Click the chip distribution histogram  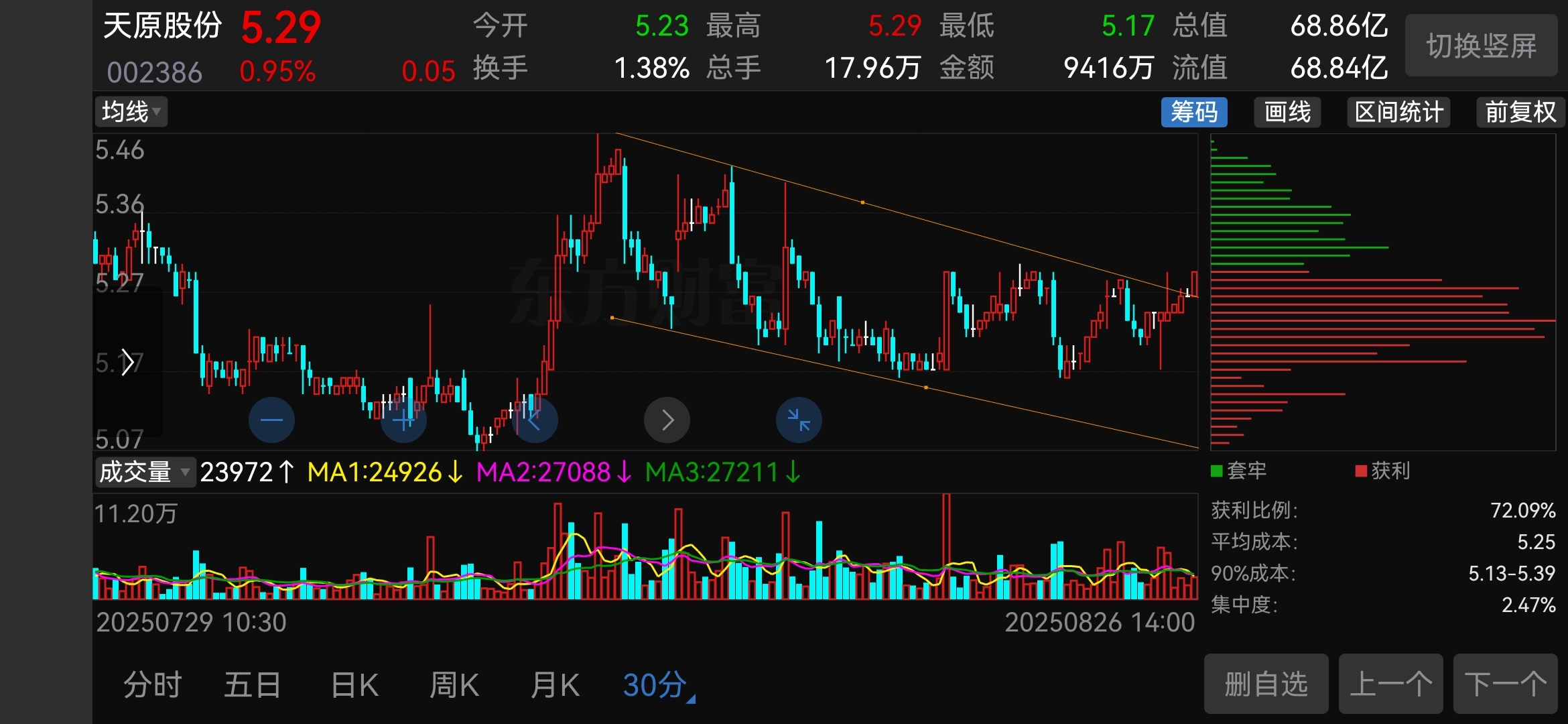coord(1382,292)
